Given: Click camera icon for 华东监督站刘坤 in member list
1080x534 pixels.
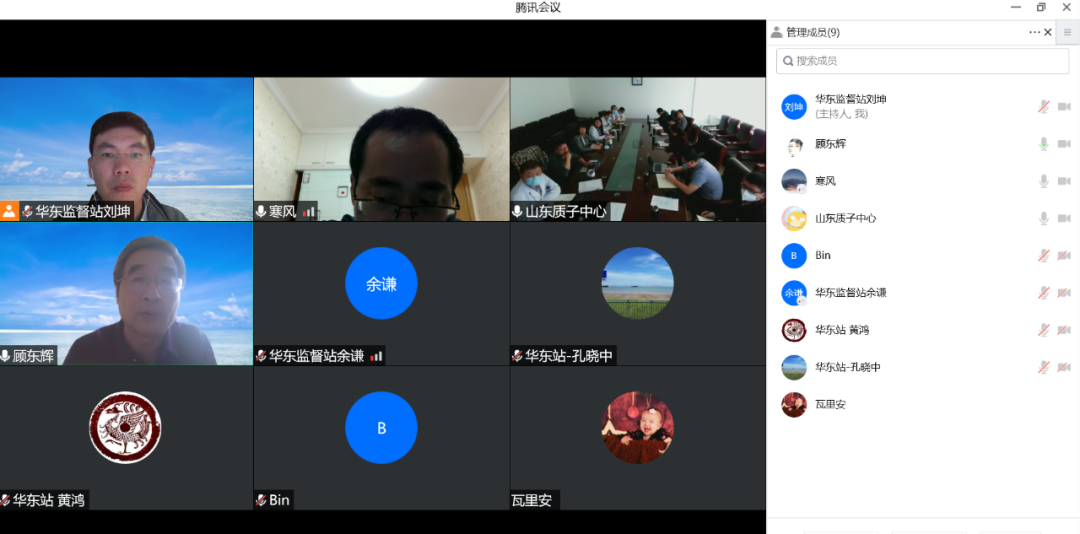Looking at the screenshot, I should (x=1064, y=106).
